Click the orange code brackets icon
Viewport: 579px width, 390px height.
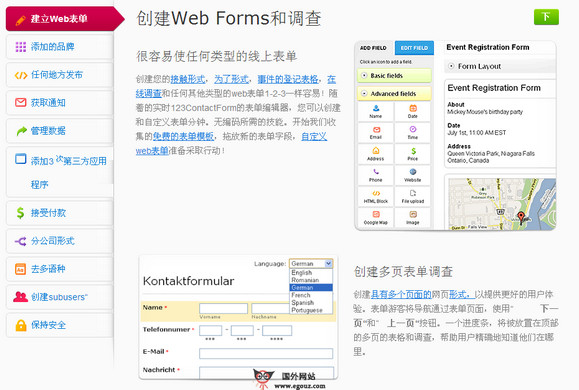click(x=21, y=75)
